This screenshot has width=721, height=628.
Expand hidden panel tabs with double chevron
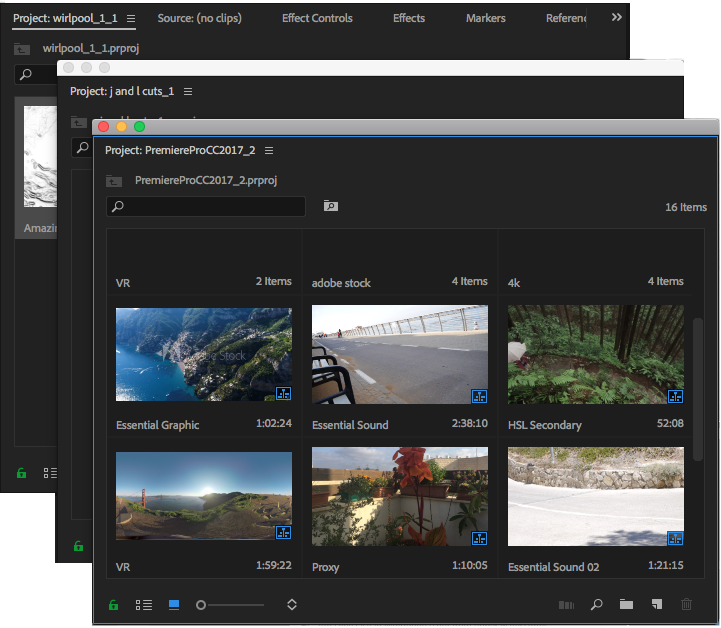click(617, 17)
